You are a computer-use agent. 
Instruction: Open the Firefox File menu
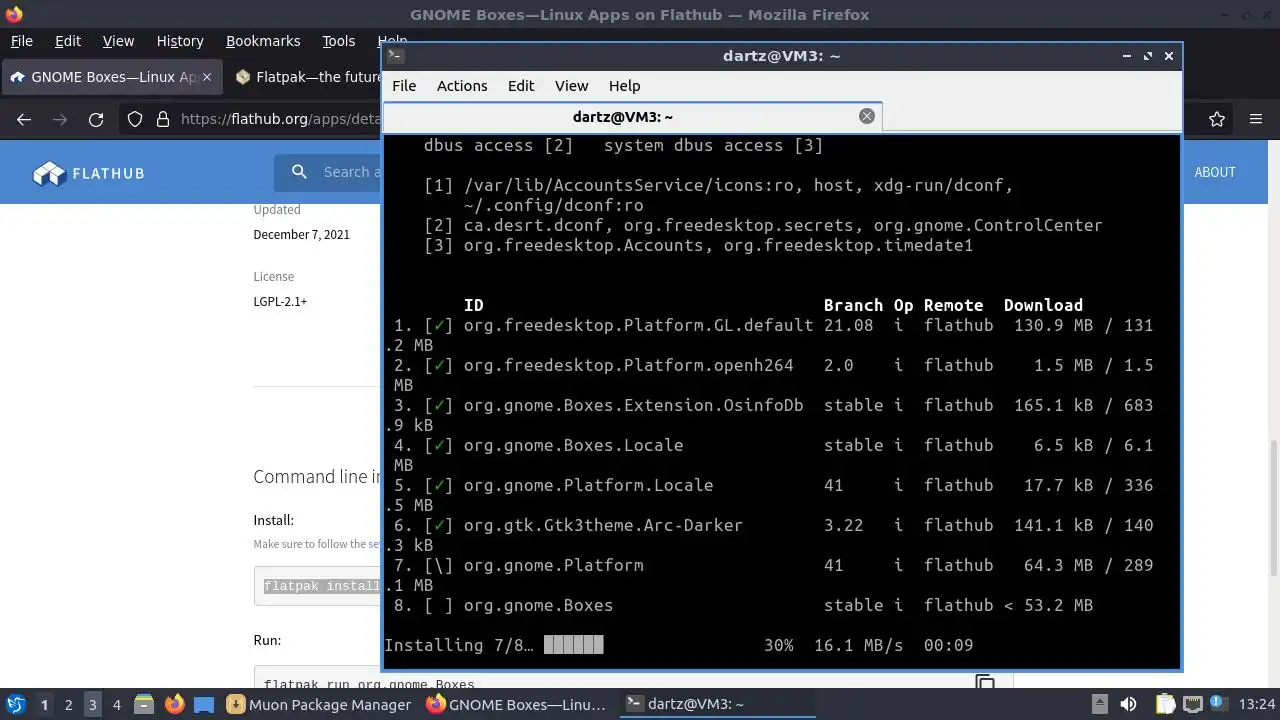[21, 41]
